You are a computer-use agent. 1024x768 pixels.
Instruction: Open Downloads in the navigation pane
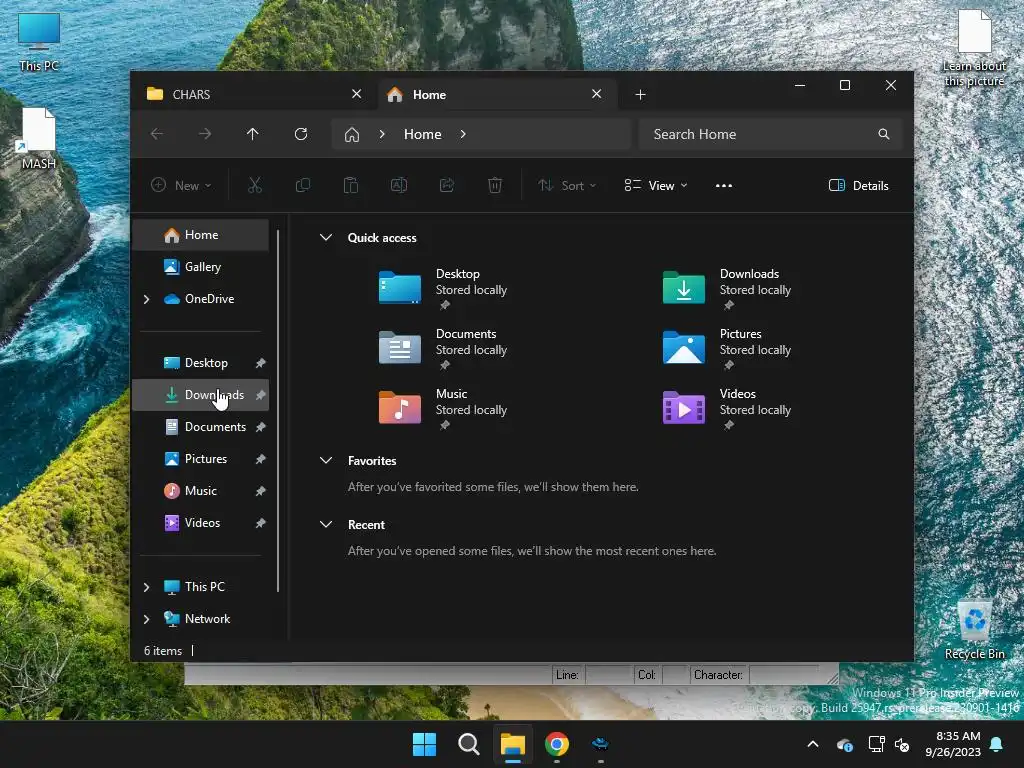[200, 395]
